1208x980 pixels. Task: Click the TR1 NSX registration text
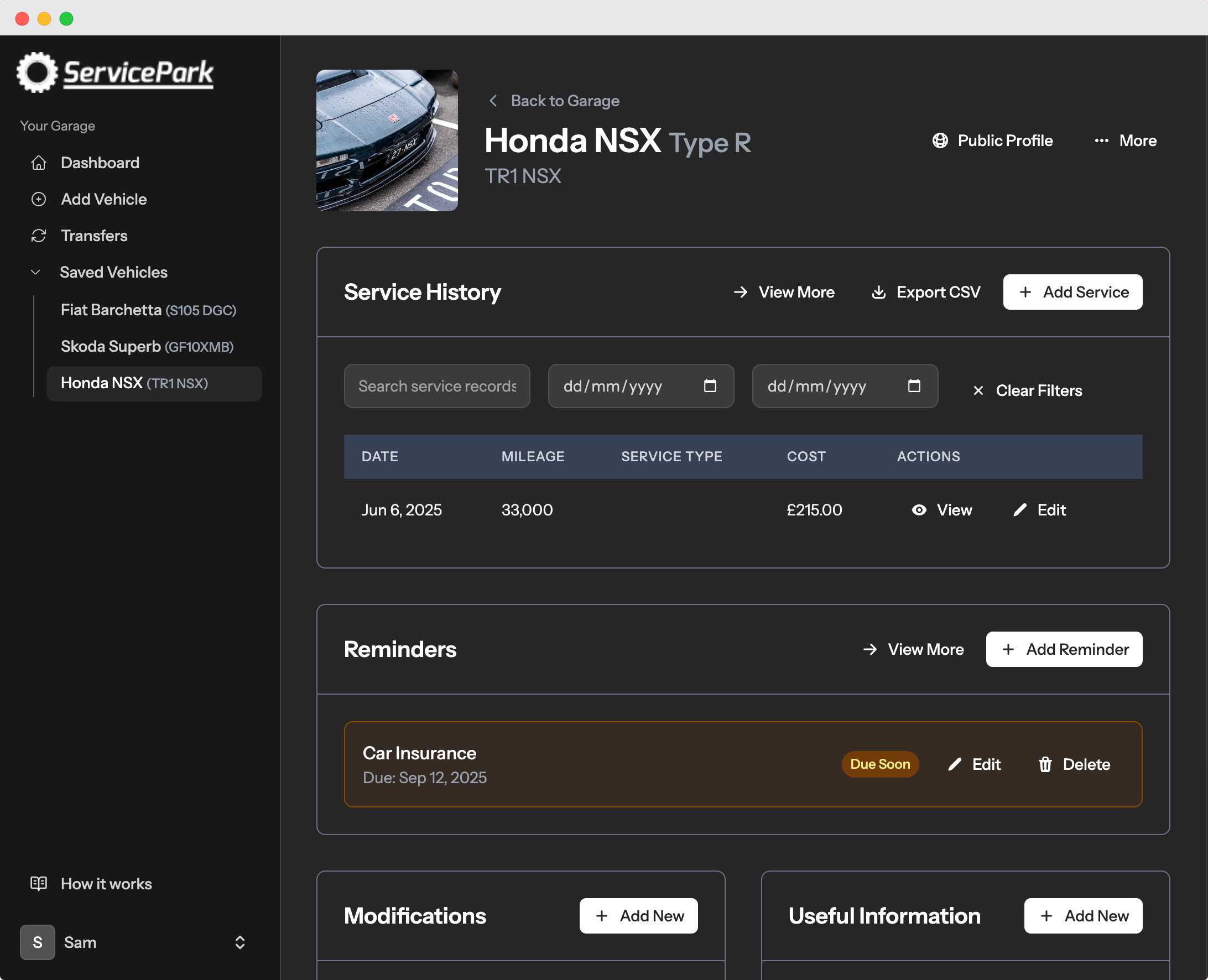(523, 176)
